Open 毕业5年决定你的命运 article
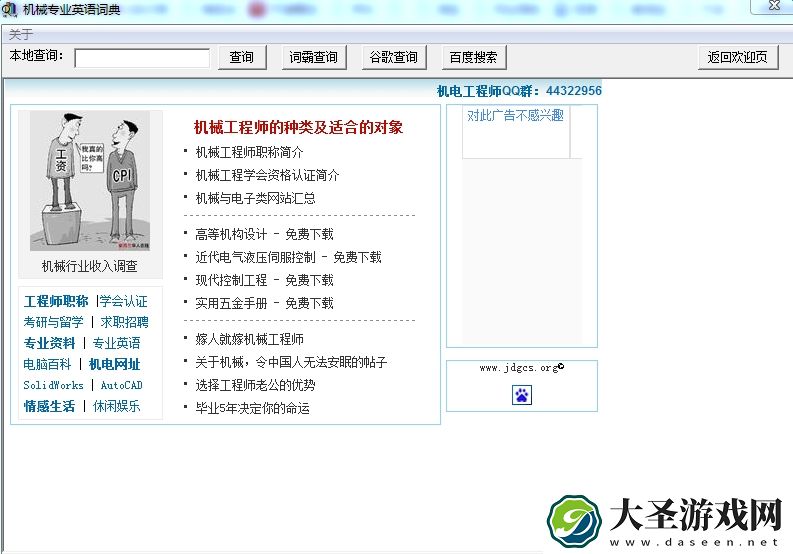The width and height of the screenshot is (793, 554). (x=252, y=408)
